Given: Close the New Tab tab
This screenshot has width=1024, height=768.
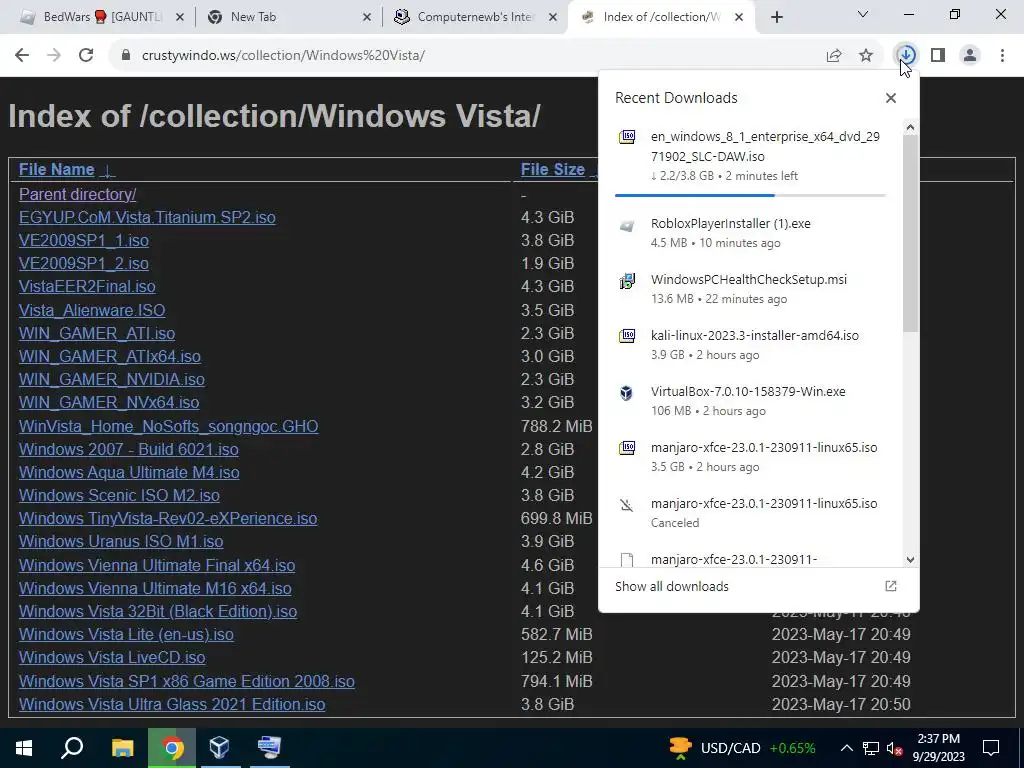Looking at the screenshot, I should 367,18.
